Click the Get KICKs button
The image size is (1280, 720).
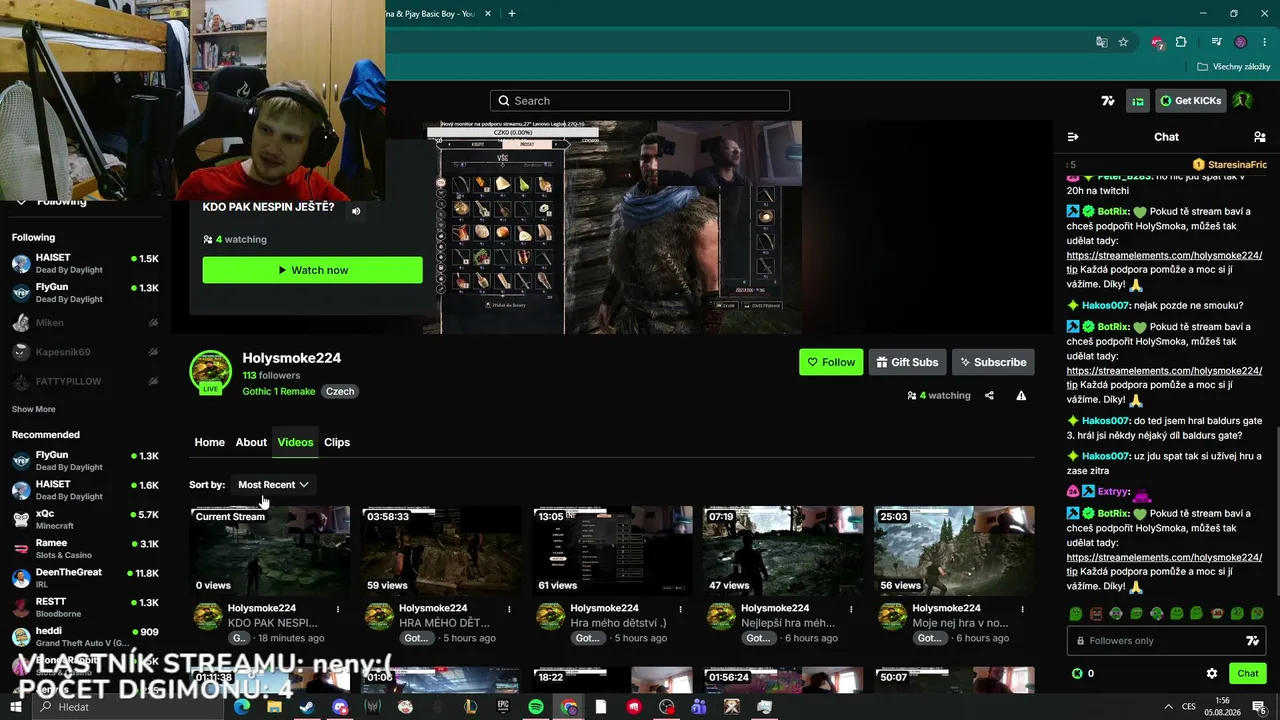click(1190, 101)
